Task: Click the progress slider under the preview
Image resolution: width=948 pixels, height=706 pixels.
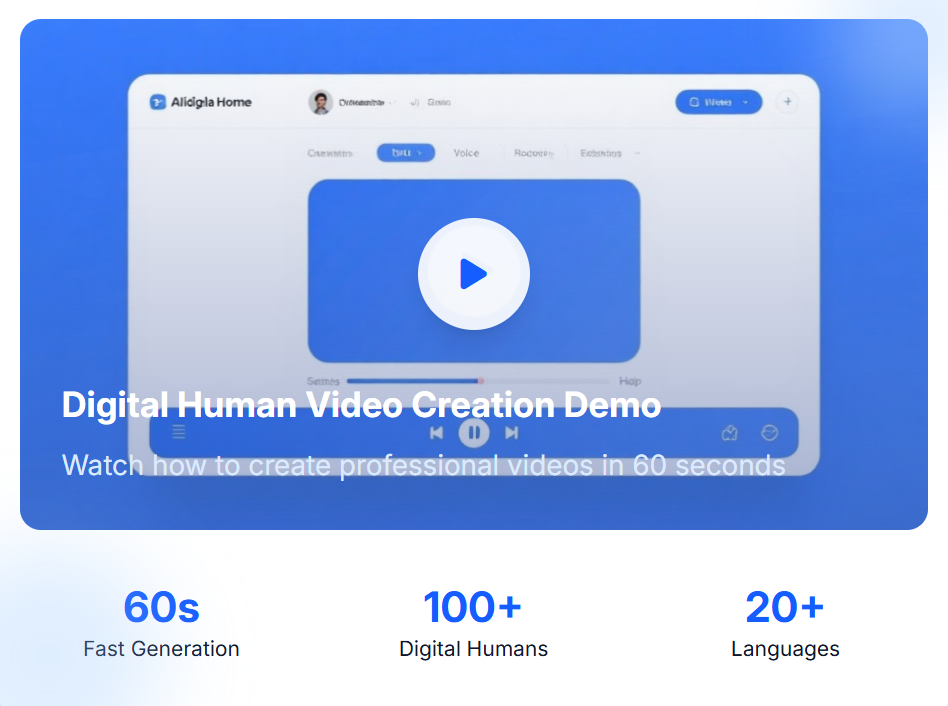Action: tap(477, 381)
